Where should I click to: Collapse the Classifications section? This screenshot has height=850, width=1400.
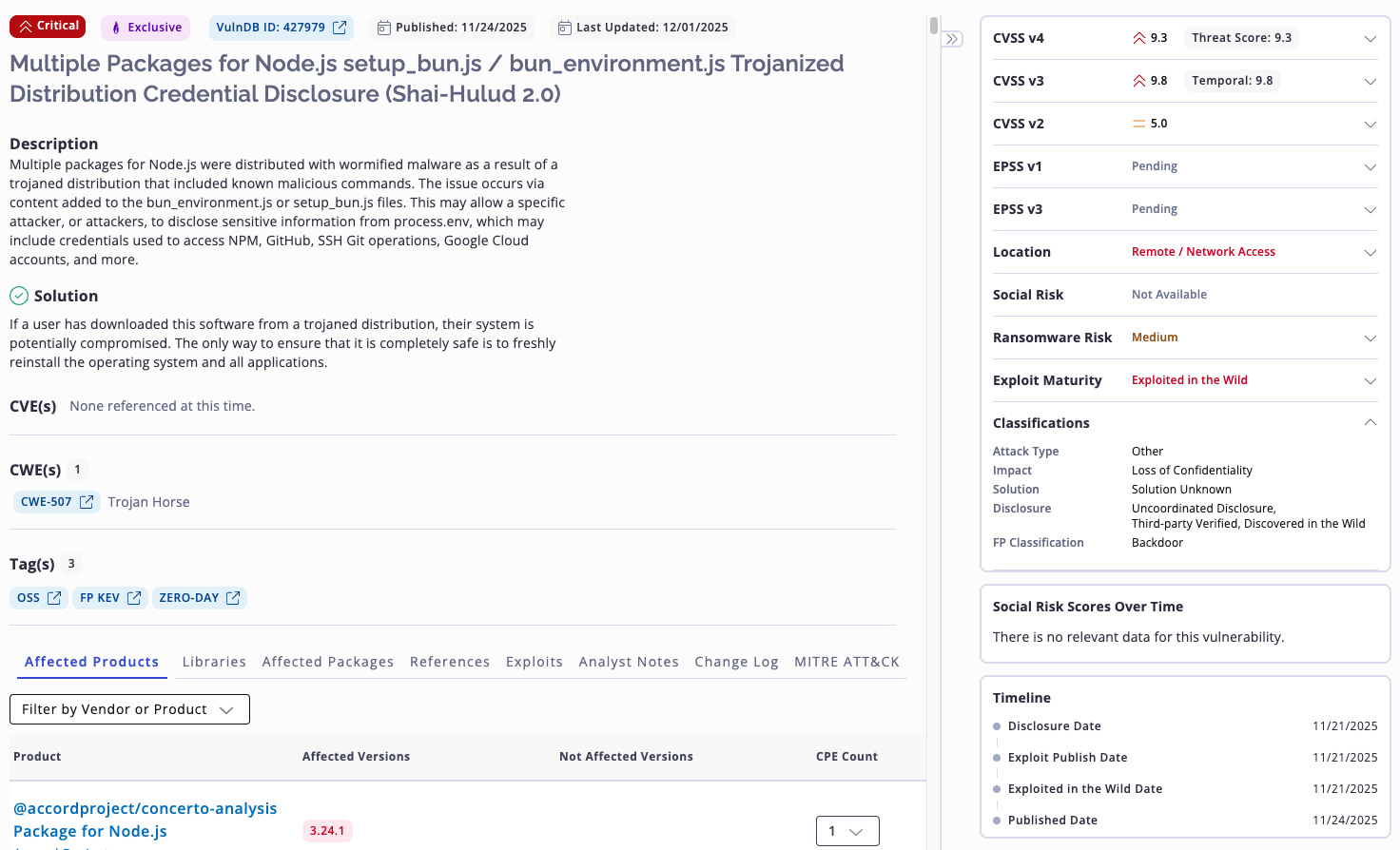1370,423
